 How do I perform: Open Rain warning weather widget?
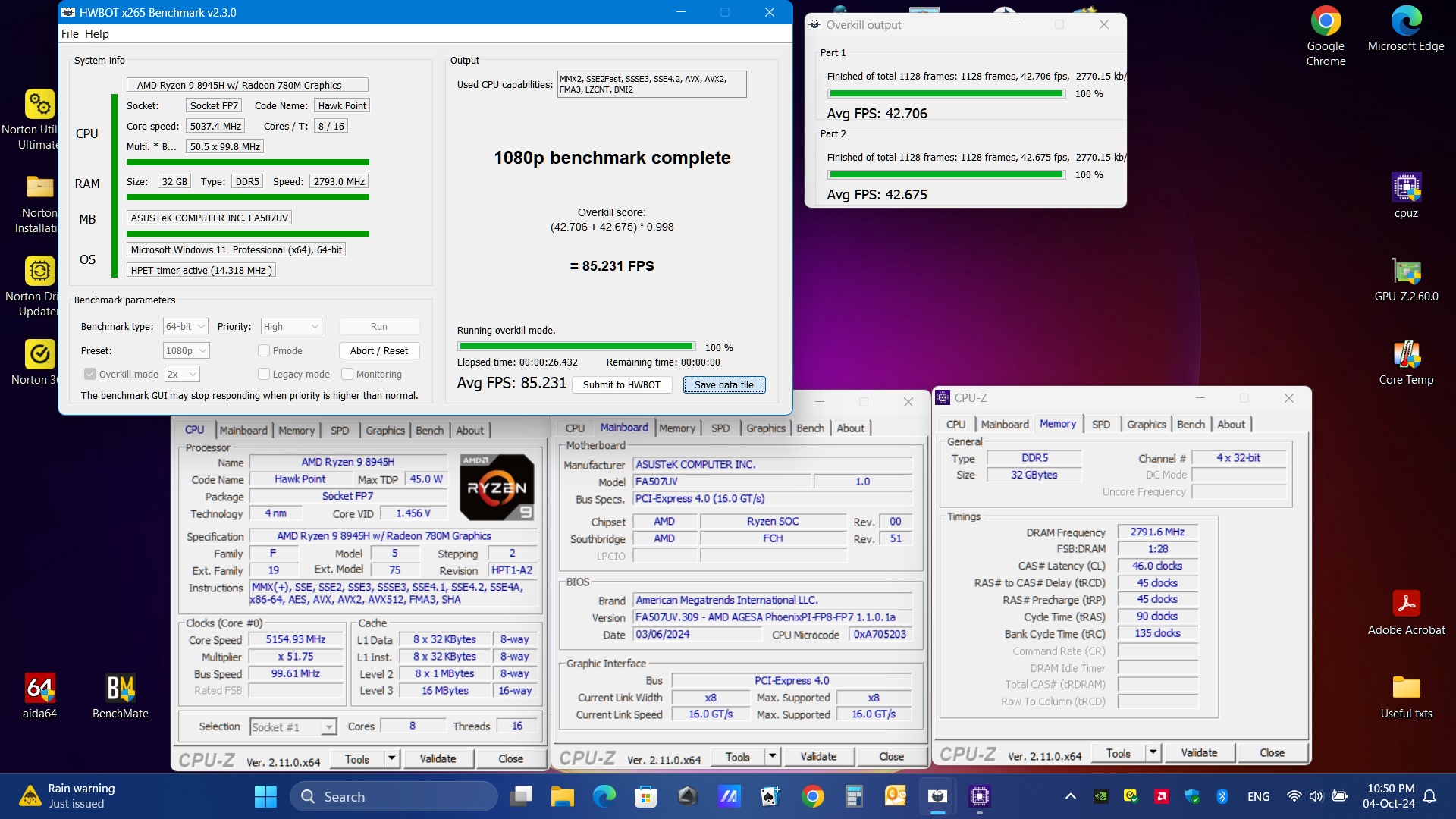[x=68, y=796]
